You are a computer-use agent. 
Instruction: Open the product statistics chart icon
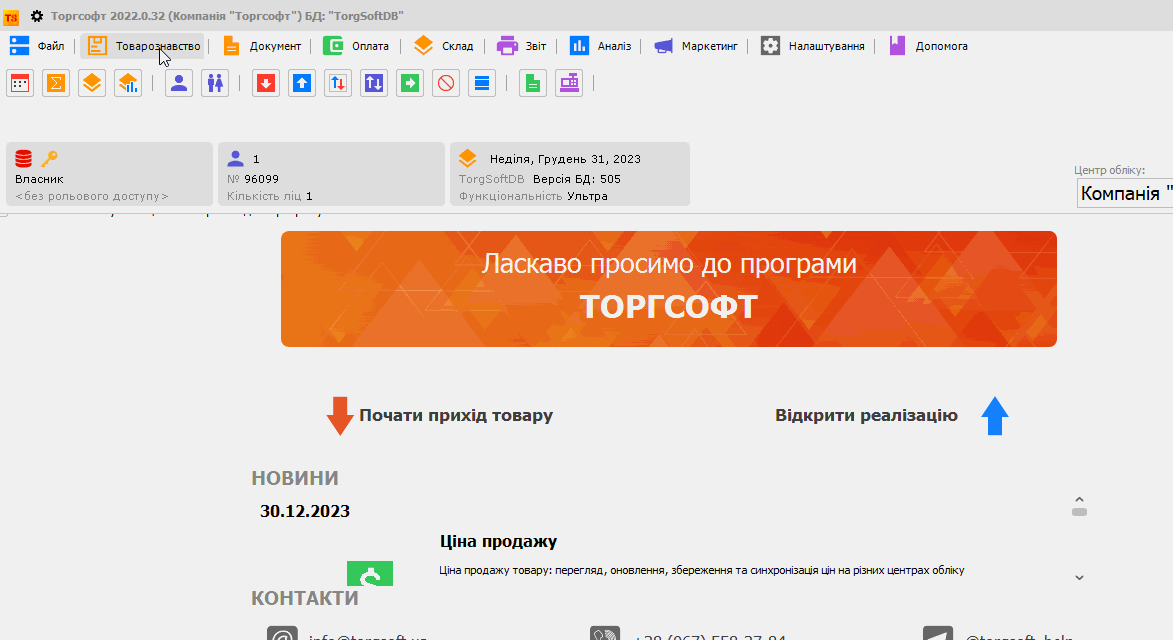coord(128,83)
